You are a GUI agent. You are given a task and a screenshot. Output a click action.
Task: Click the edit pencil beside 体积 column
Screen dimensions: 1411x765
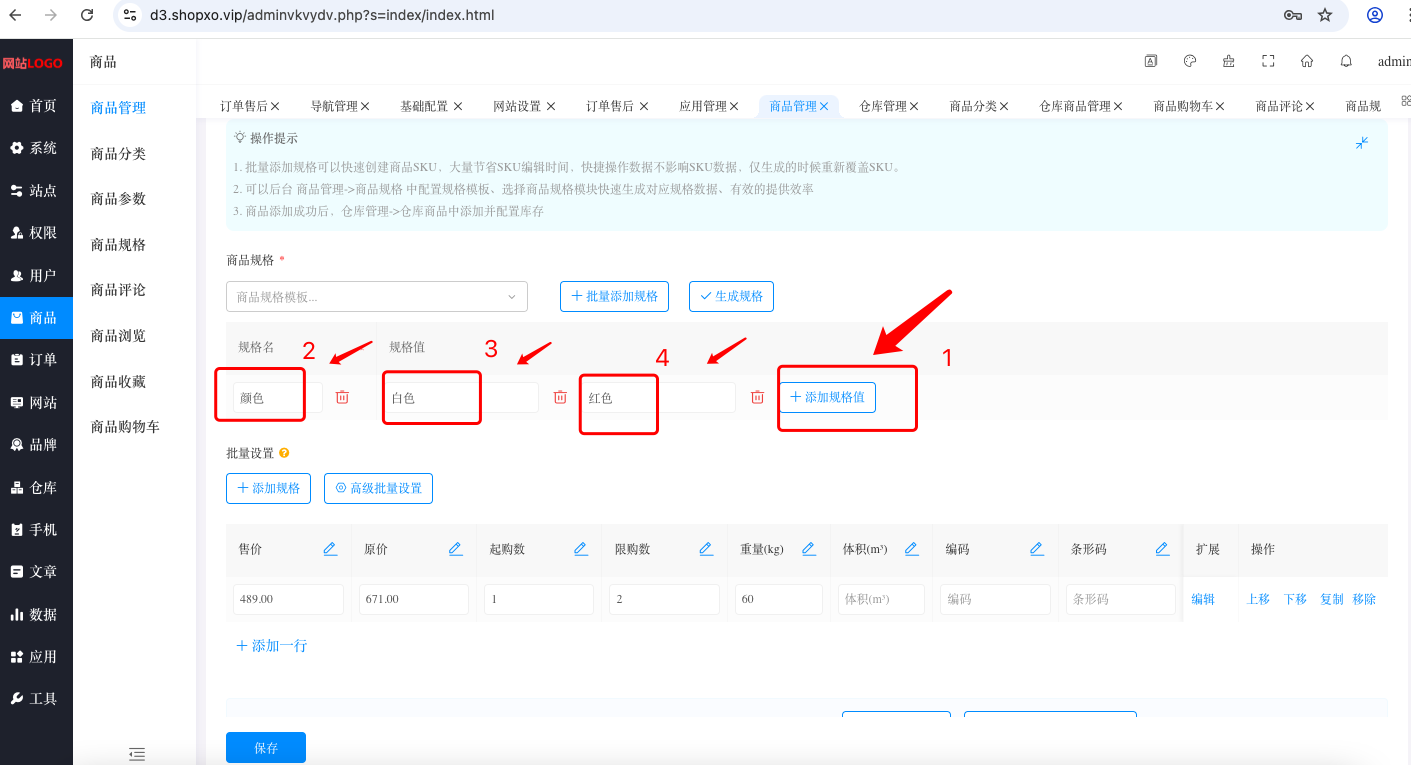pos(911,549)
